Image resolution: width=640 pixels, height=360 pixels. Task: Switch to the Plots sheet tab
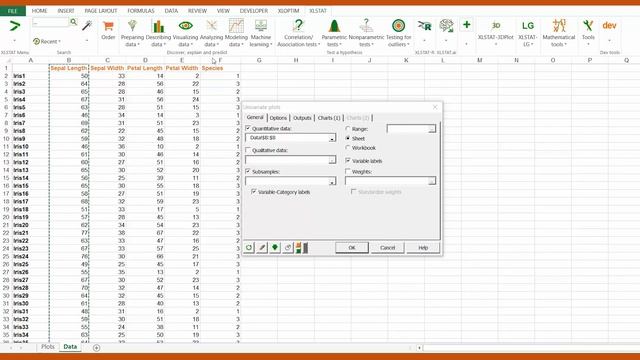[x=48, y=347]
